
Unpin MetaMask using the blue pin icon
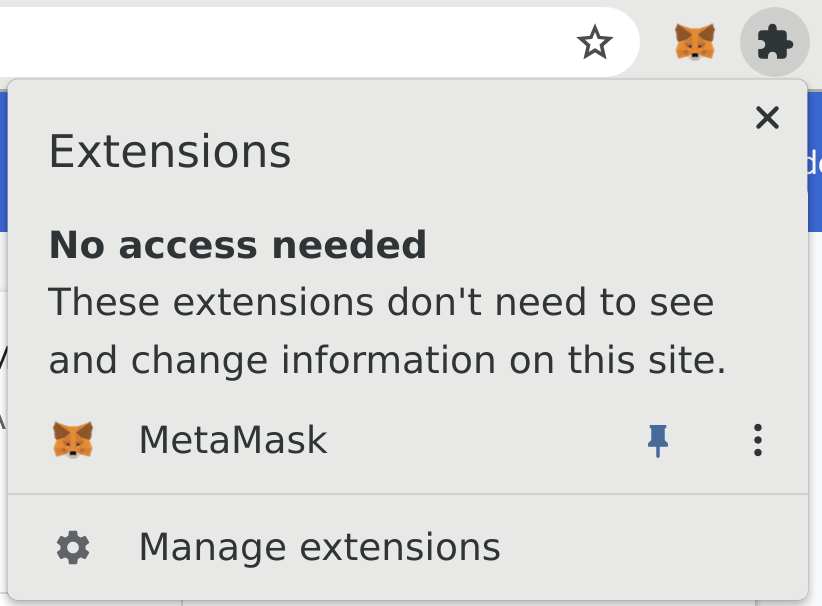tap(657, 440)
